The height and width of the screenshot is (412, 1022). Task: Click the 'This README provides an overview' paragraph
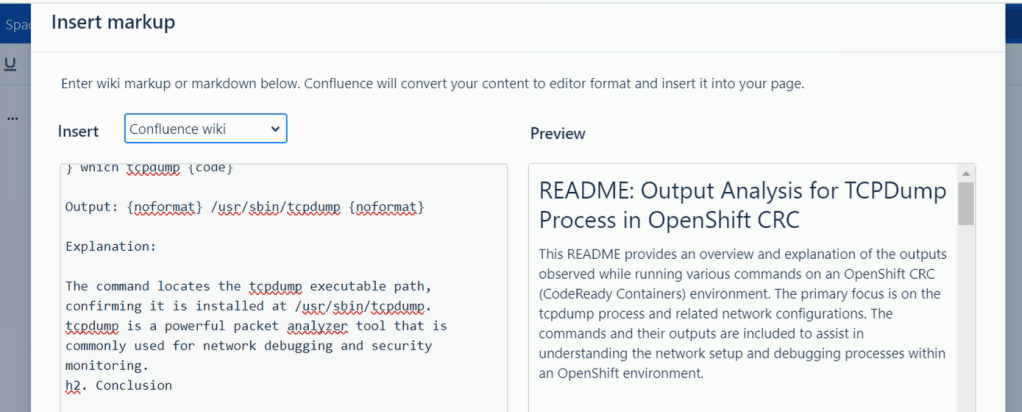pyautogui.click(x=743, y=314)
